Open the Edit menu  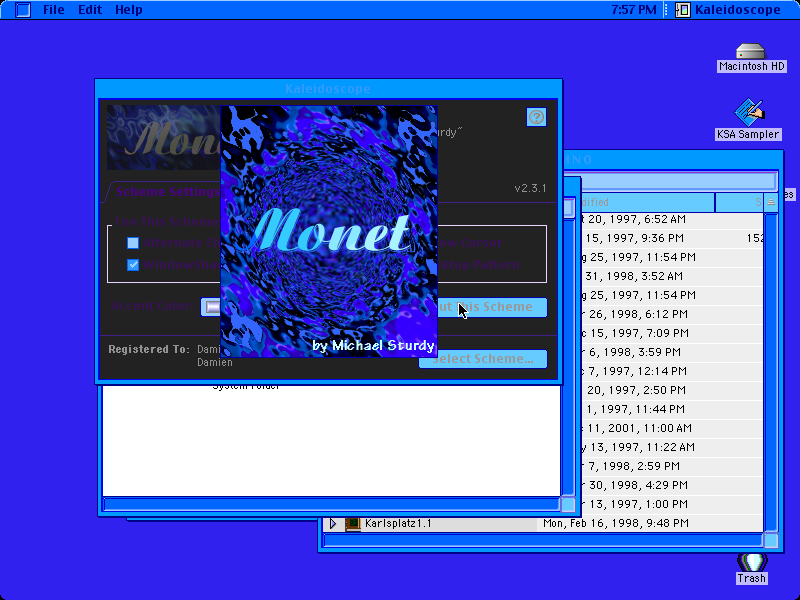pyautogui.click(x=90, y=10)
